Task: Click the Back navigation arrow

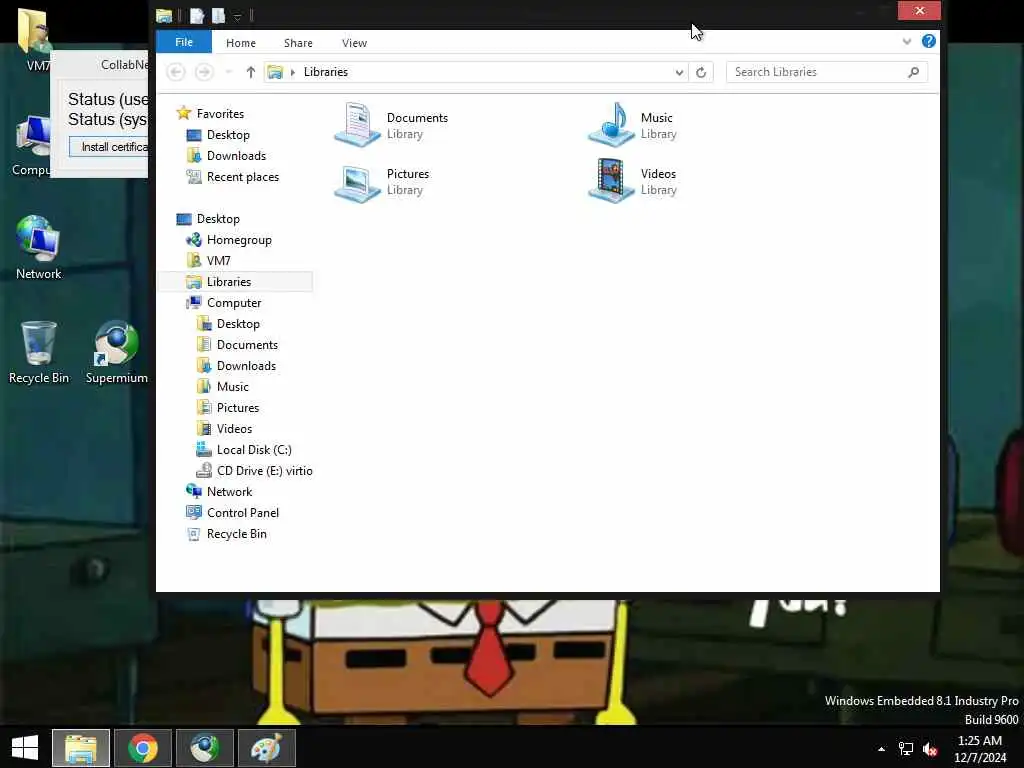Action: click(x=176, y=72)
